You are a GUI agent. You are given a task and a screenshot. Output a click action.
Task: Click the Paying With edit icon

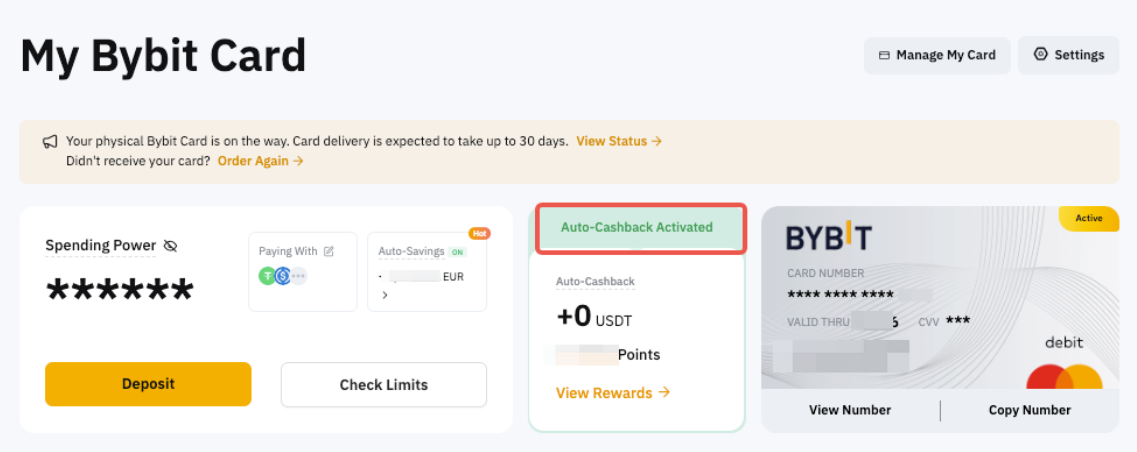point(328,251)
